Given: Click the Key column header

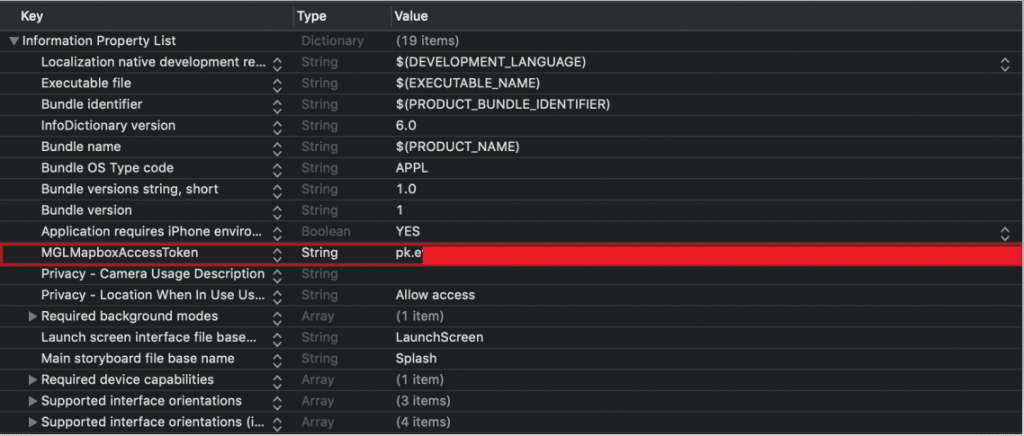Looking at the screenshot, I should (32, 16).
